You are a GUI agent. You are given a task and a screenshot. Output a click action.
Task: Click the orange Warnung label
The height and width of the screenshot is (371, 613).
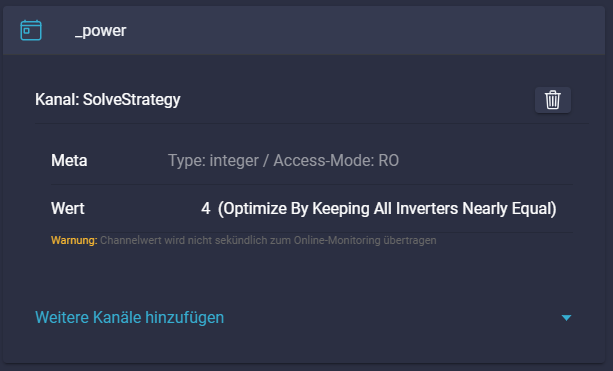pyautogui.click(x=74, y=240)
